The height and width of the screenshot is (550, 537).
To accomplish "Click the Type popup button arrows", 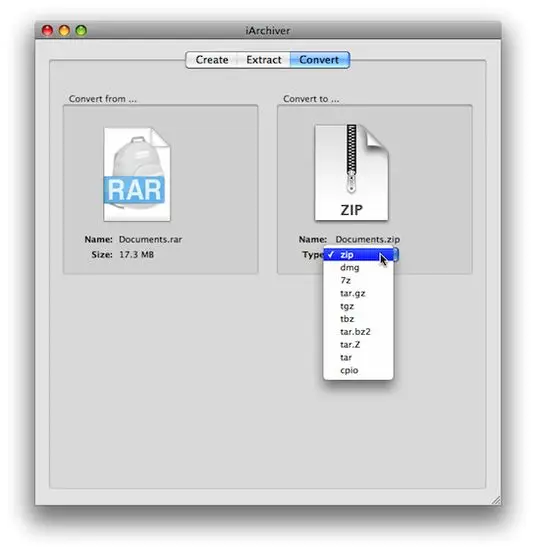I will (x=396, y=255).
